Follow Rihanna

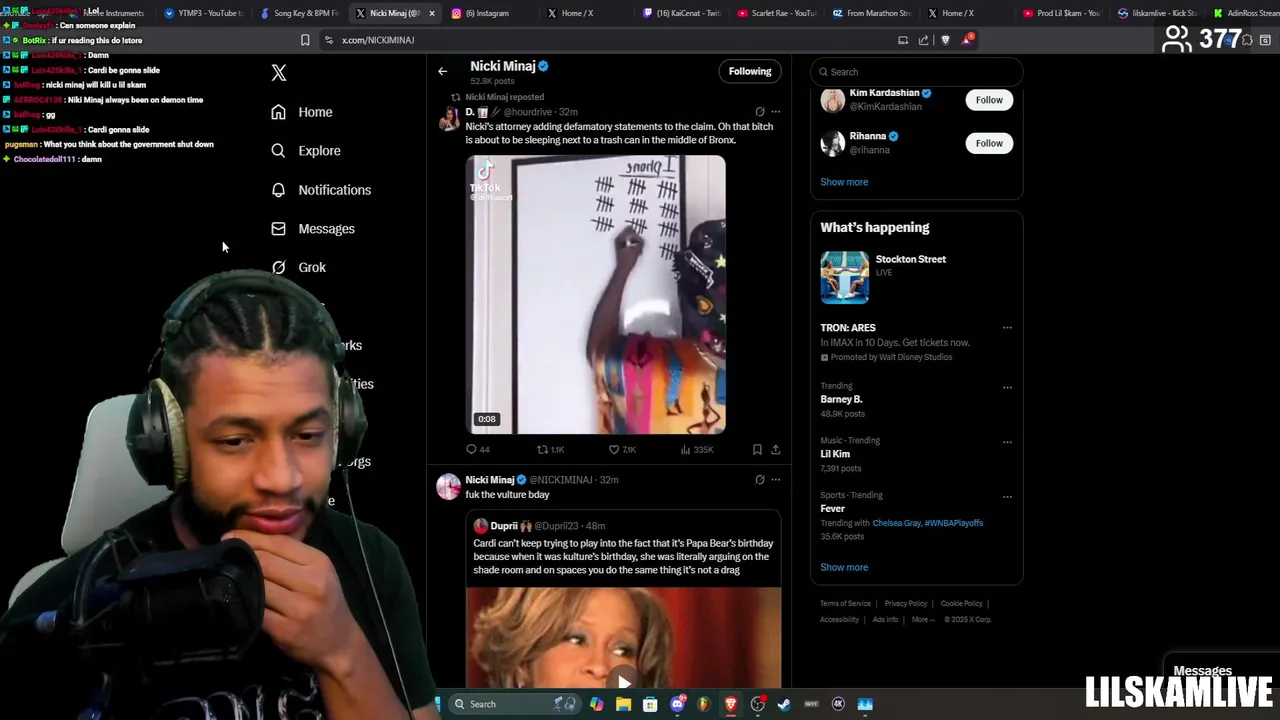tap(989, 143)
